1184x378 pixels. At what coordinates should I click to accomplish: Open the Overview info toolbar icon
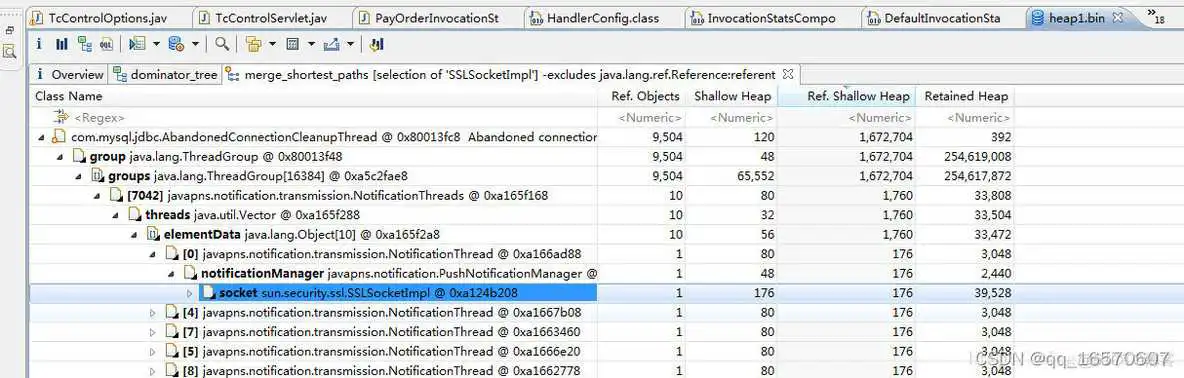[x=39, y=45]
